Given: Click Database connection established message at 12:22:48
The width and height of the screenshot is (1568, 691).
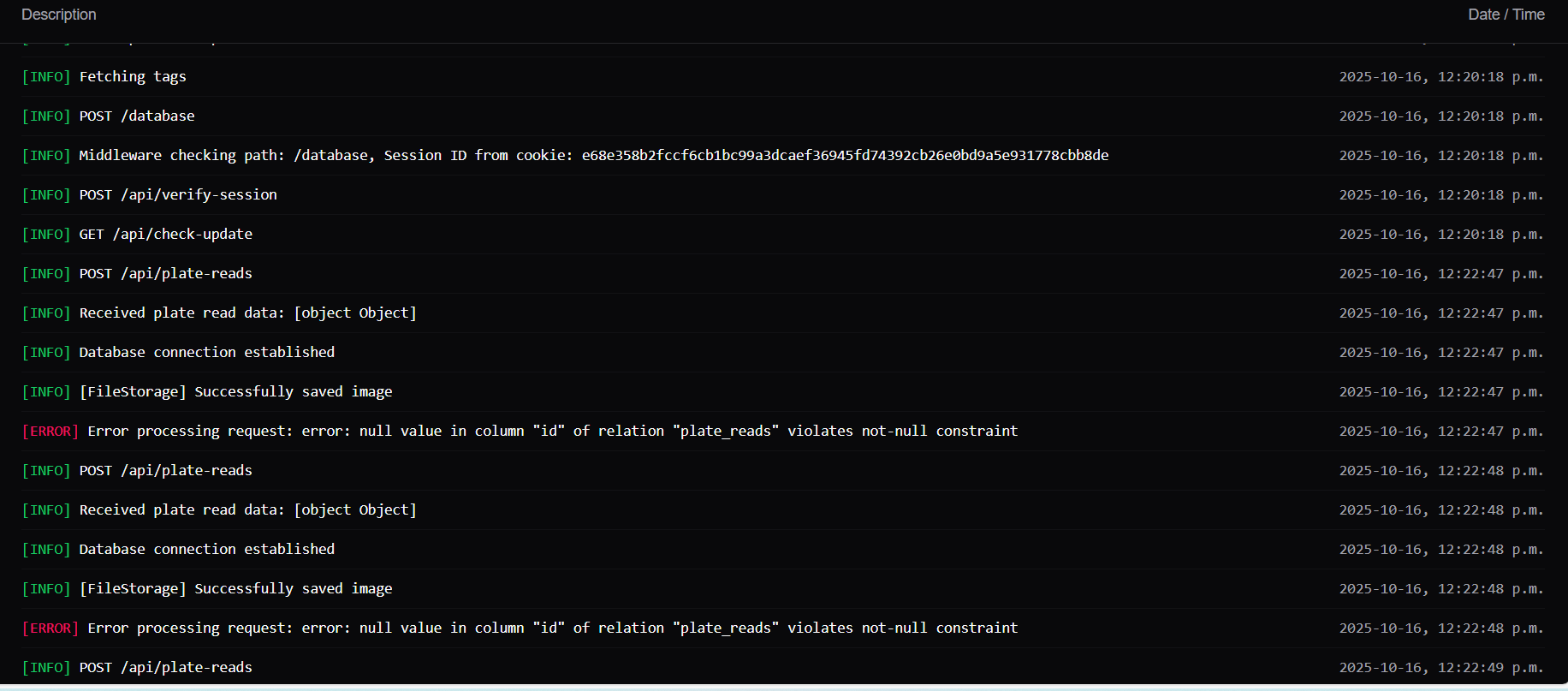Looking at the screenshot, I should [x=206, y=550].
